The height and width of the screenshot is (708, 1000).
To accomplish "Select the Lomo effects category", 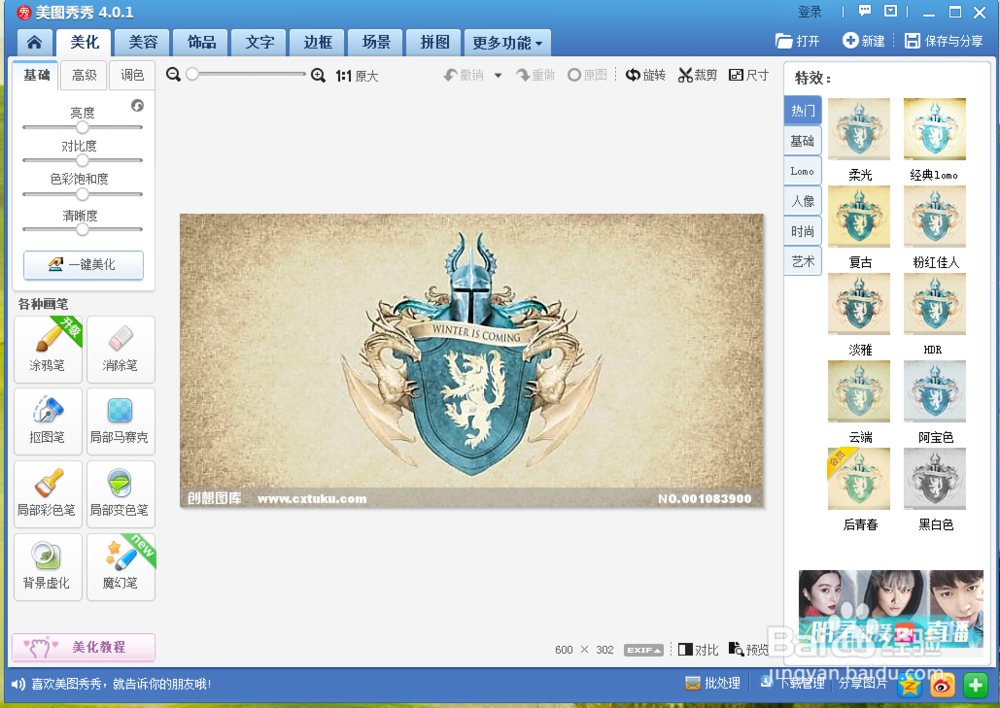I will pyautogui.click(x=802, y=171).
